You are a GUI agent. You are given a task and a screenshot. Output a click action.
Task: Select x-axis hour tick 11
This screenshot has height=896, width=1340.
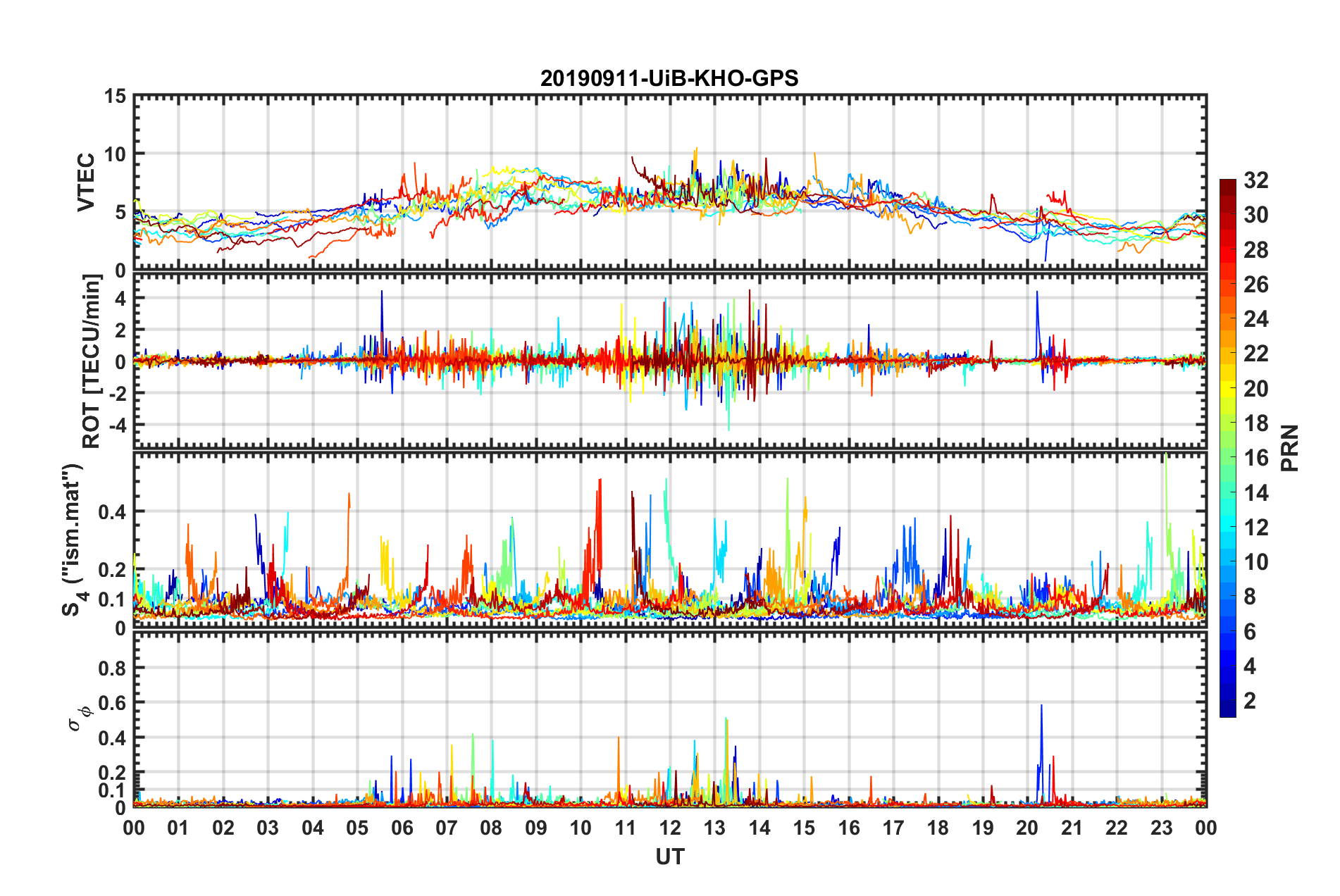tap(626, 828)
